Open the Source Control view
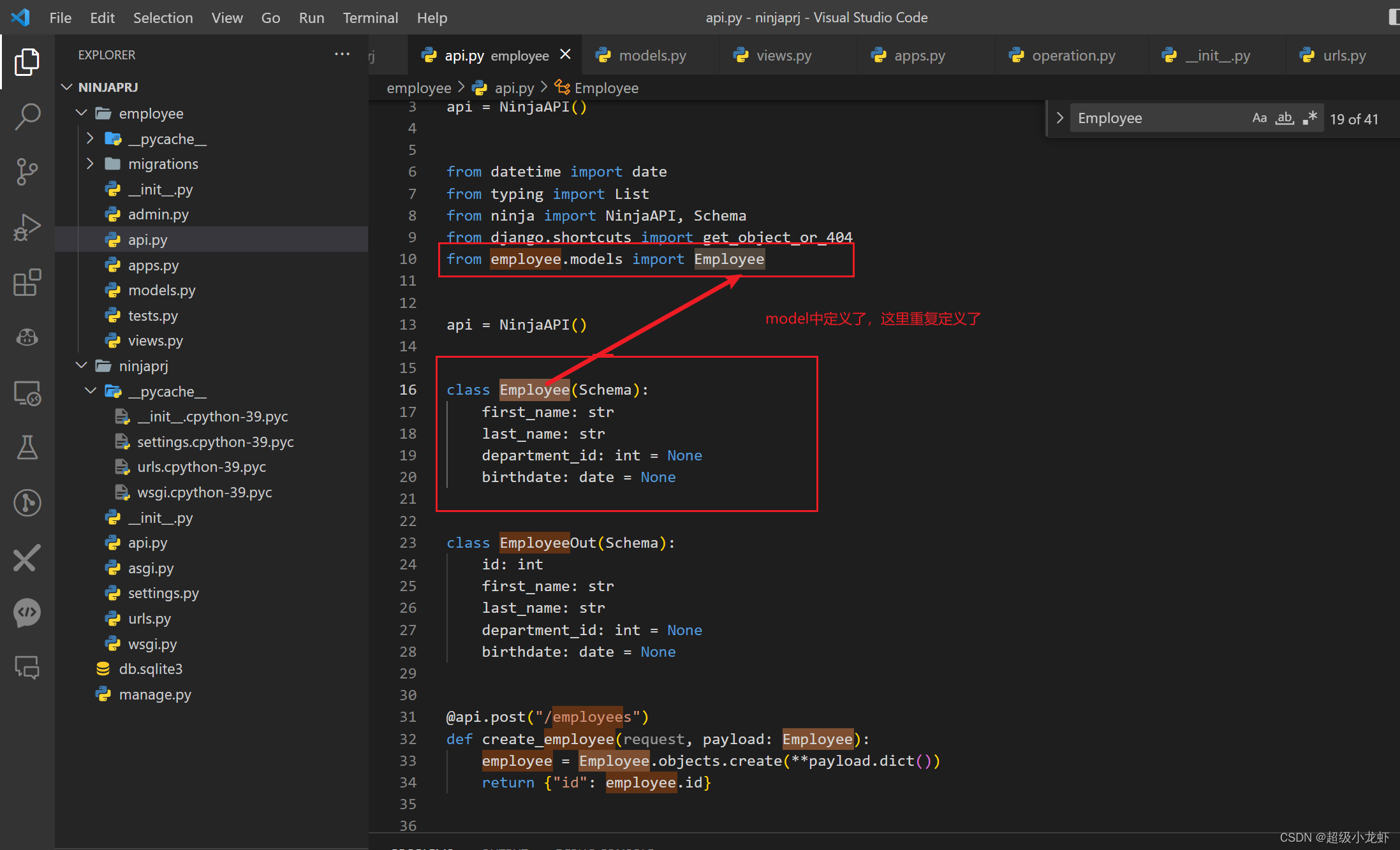1400x850 pixels. click(x=27, y=172)
